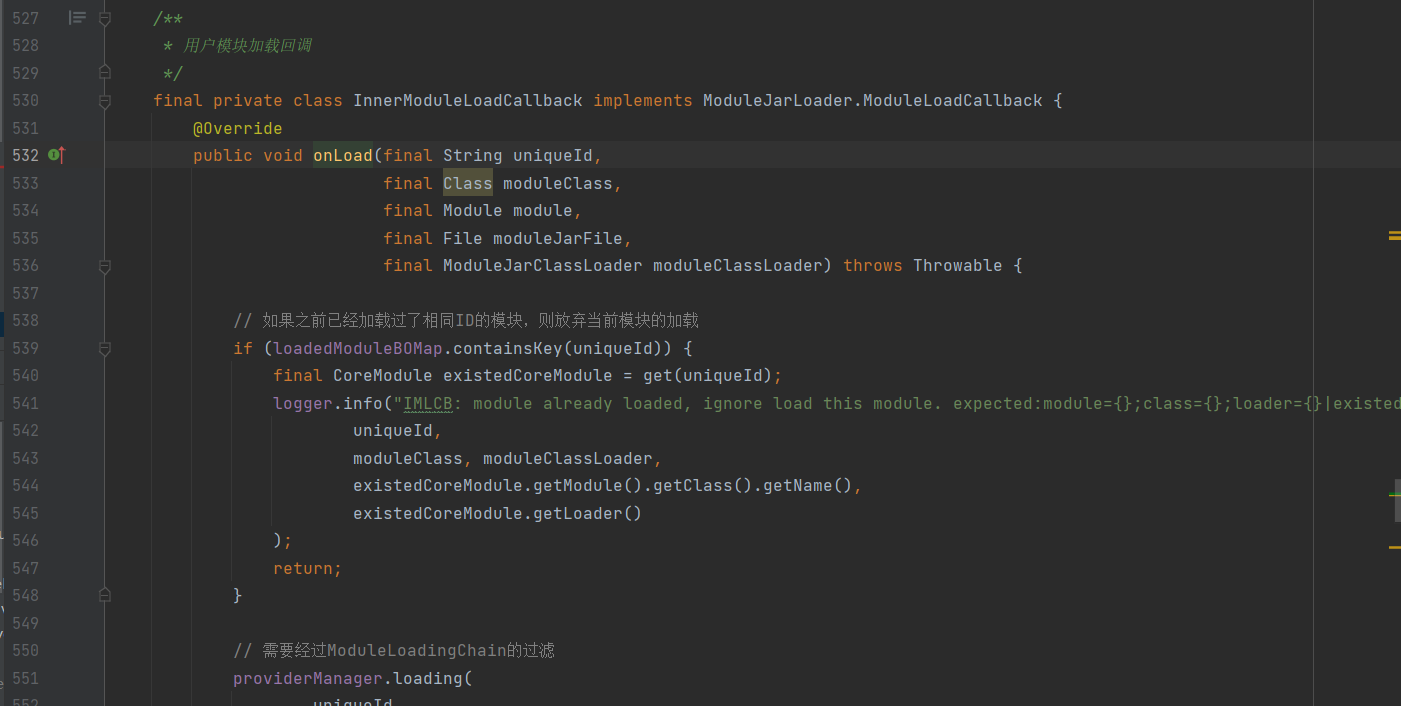The height and width of the screenshot is (706, 1401).
Task: Click the providerManager identifier on line 551
Action: pyautogui.click(x=308, y=678)
